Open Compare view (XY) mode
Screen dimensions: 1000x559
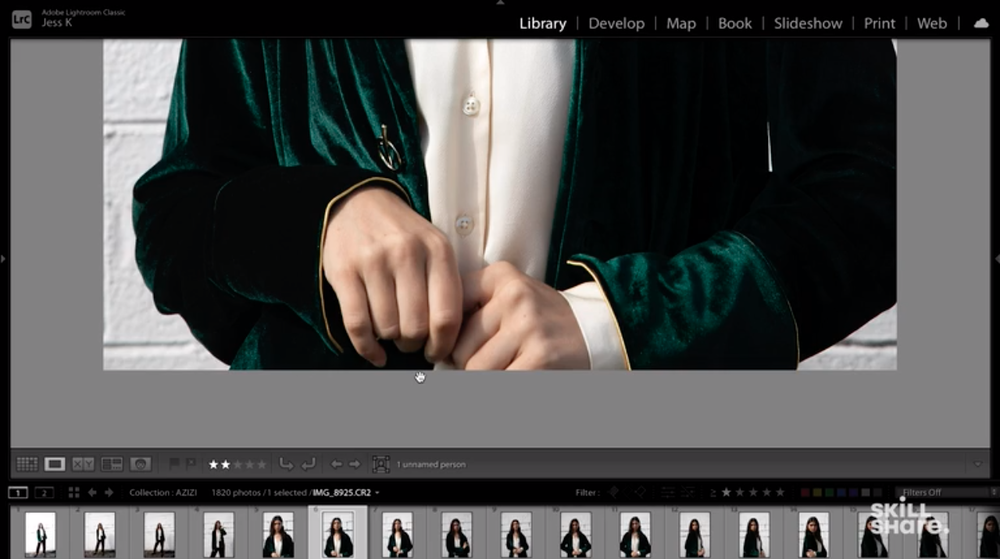coord(83,464)
